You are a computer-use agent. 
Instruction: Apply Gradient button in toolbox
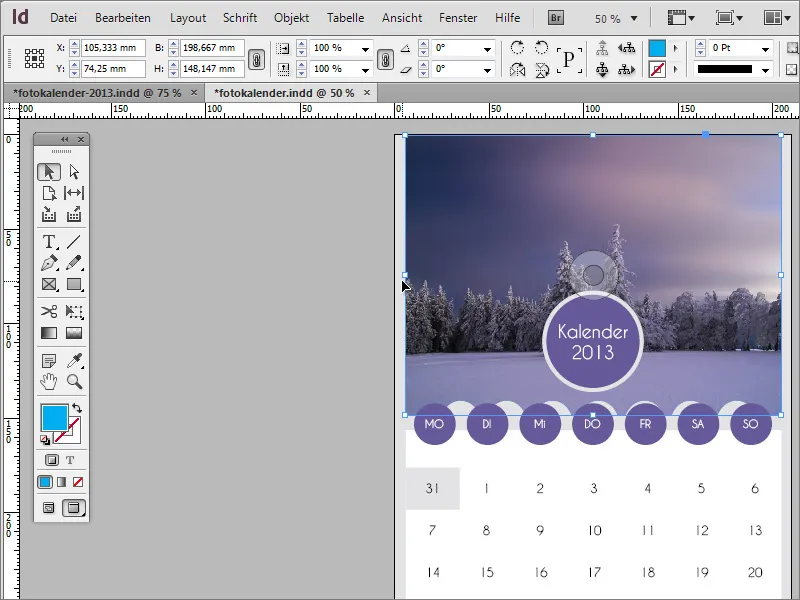[61, 482]
